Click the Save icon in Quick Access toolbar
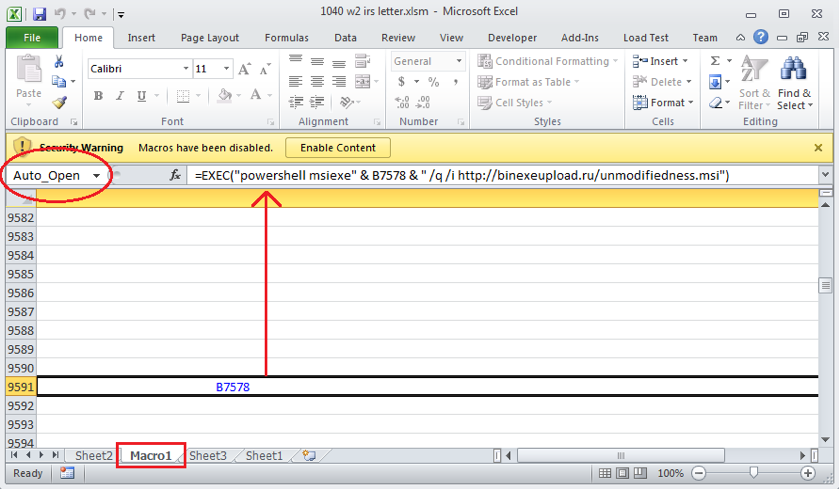839x489 pixels. tap(39, 14)
